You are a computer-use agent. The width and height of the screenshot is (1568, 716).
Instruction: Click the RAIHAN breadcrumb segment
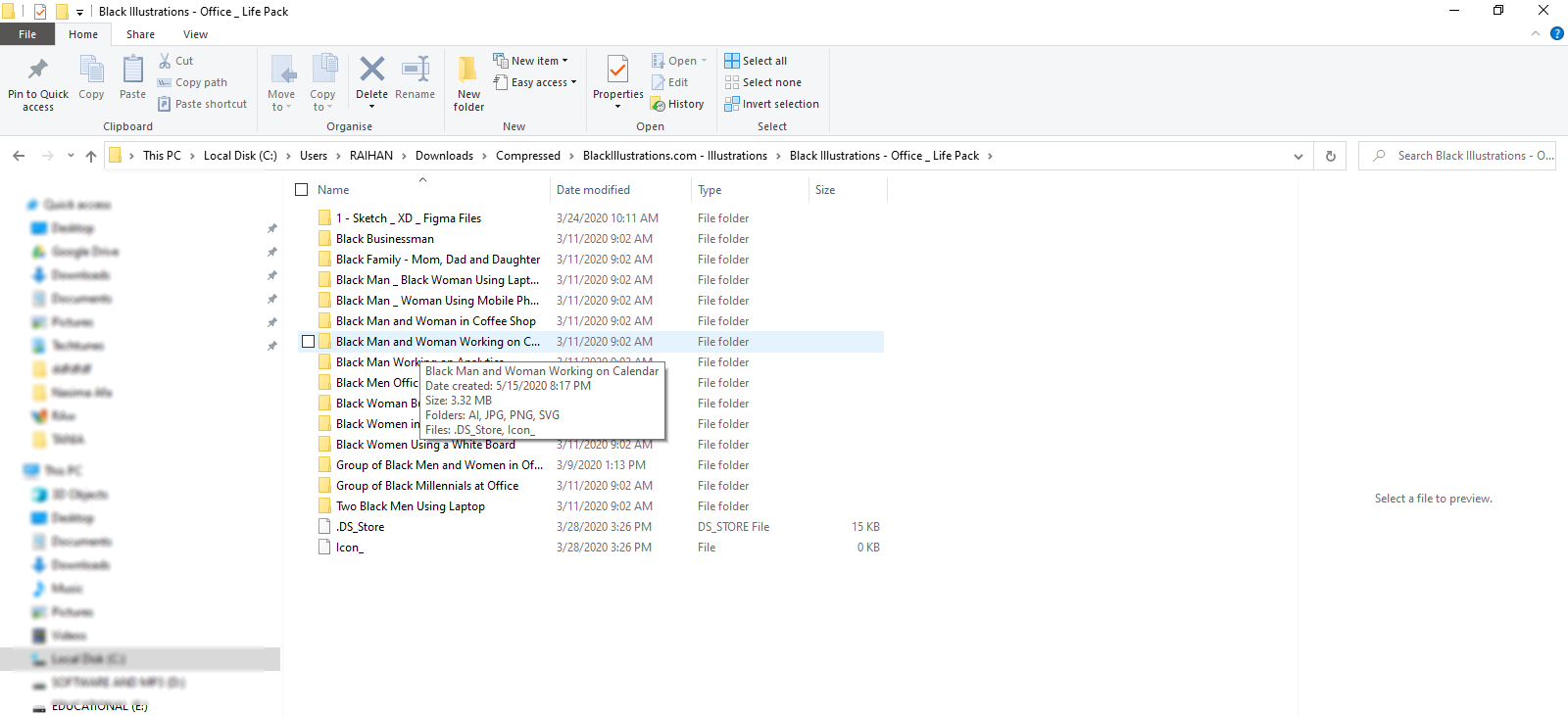pos(371,156)
